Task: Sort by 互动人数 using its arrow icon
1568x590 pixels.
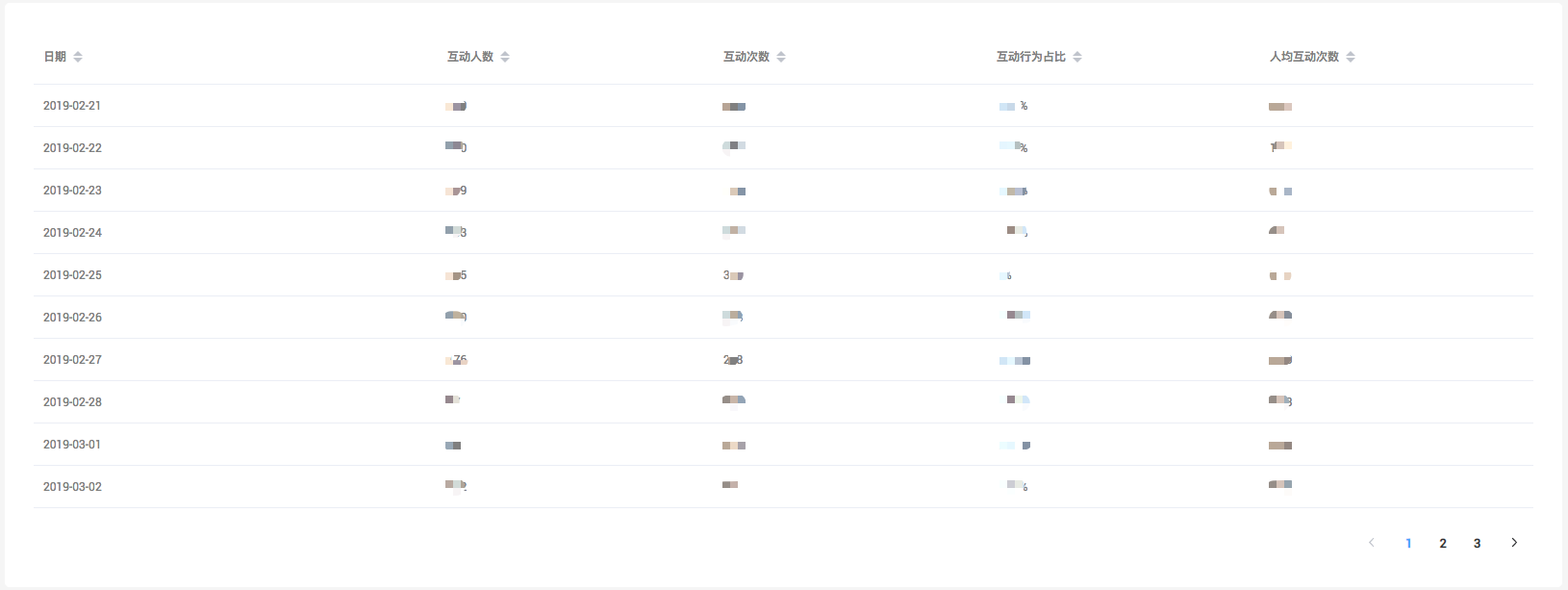Action: click(x=505, y=57)
